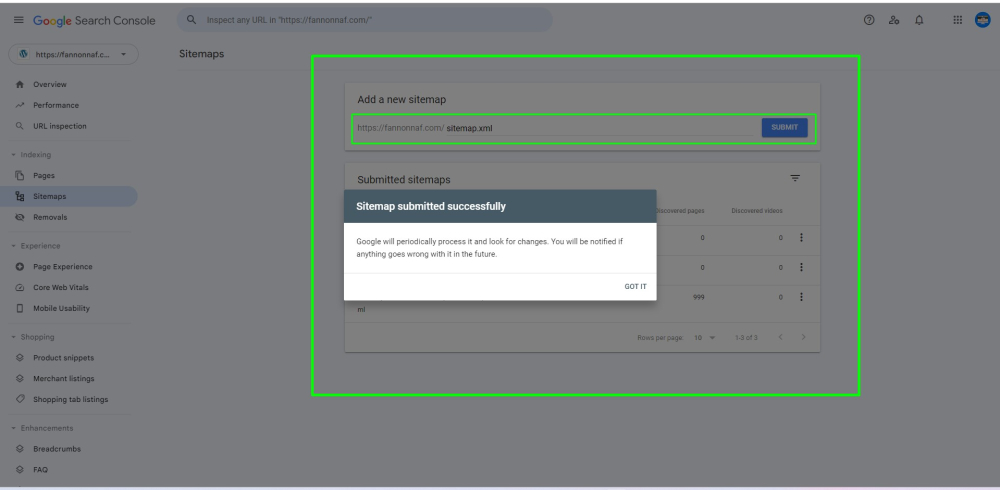Open the users and permissions icon
The height and width of the screenshot is (490, 1000).
(894, 20)
